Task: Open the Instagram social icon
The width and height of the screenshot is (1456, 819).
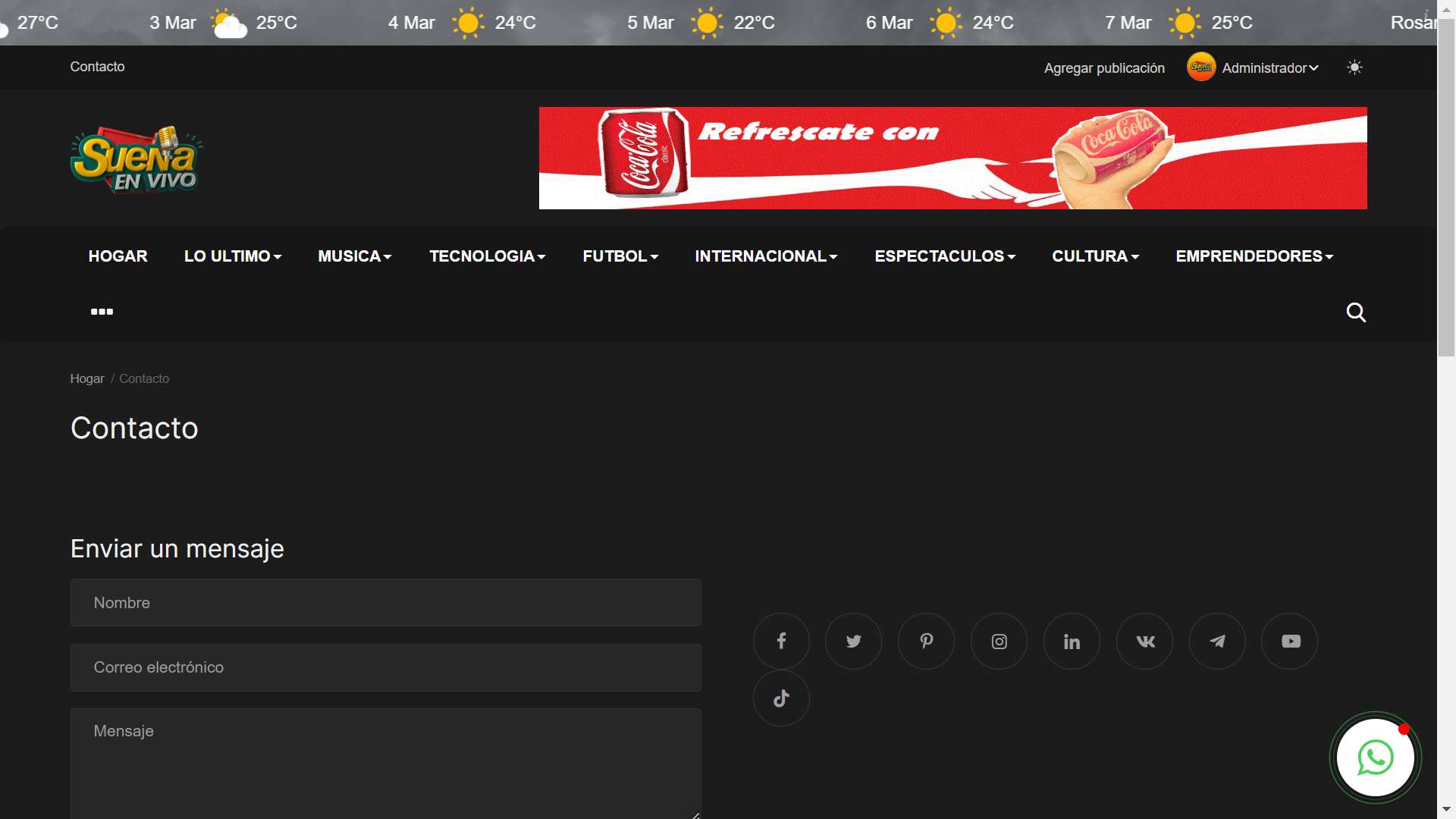Action: 999,642
